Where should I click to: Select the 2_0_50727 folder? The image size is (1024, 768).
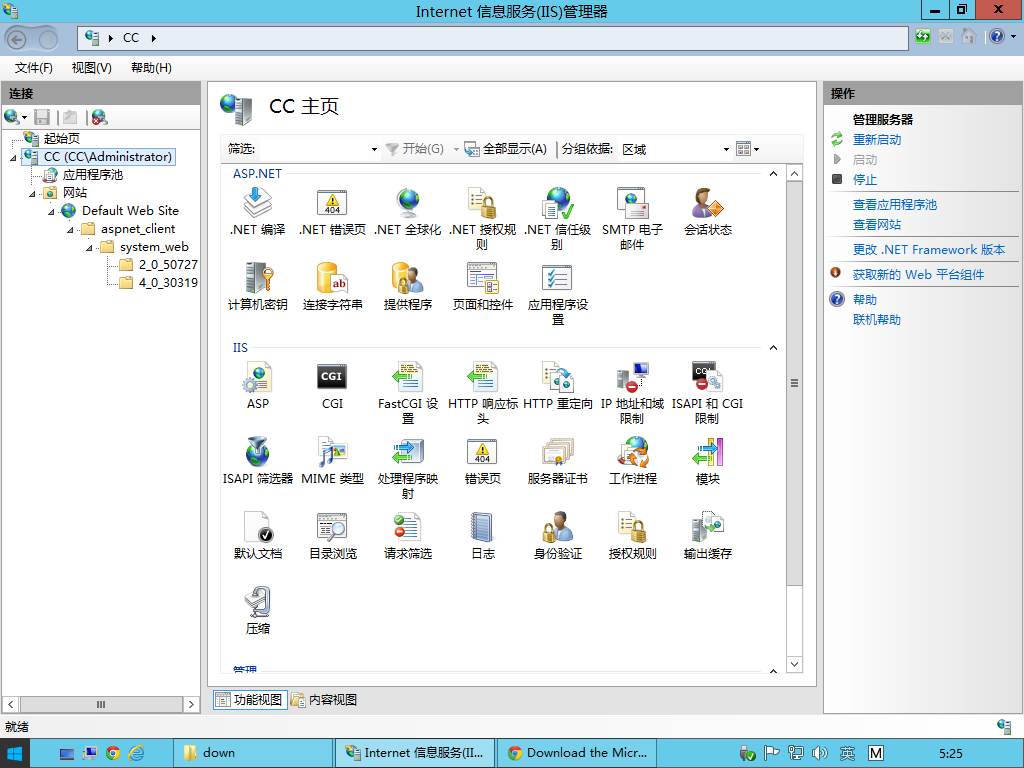click(x=168, y=265)
